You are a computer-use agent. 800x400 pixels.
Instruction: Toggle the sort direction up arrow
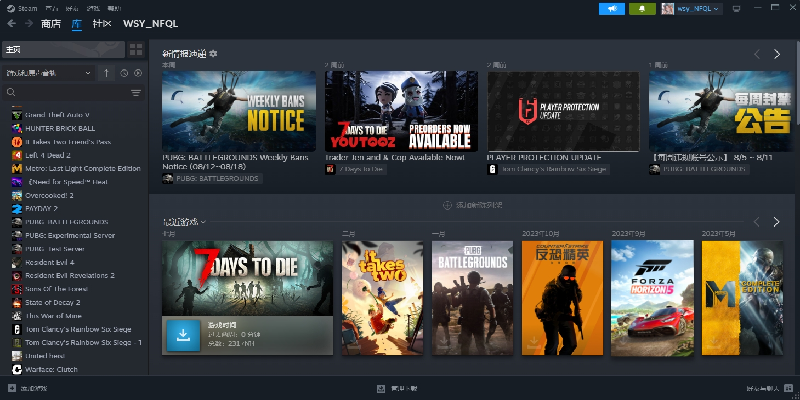(x=106, y=73)
